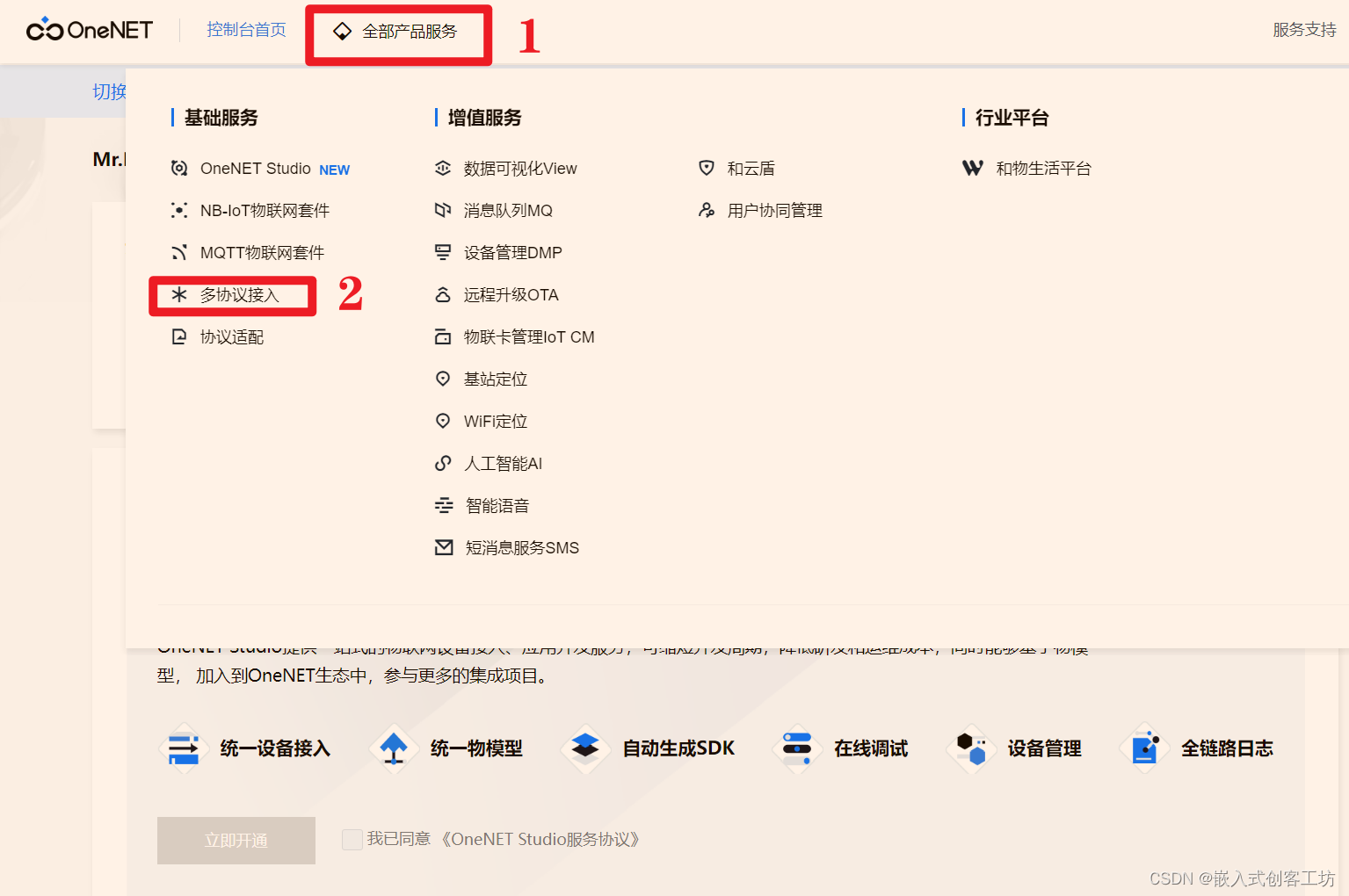
Task: Open 服务支持 in the top bar
Action: [x=1304, y=30]
